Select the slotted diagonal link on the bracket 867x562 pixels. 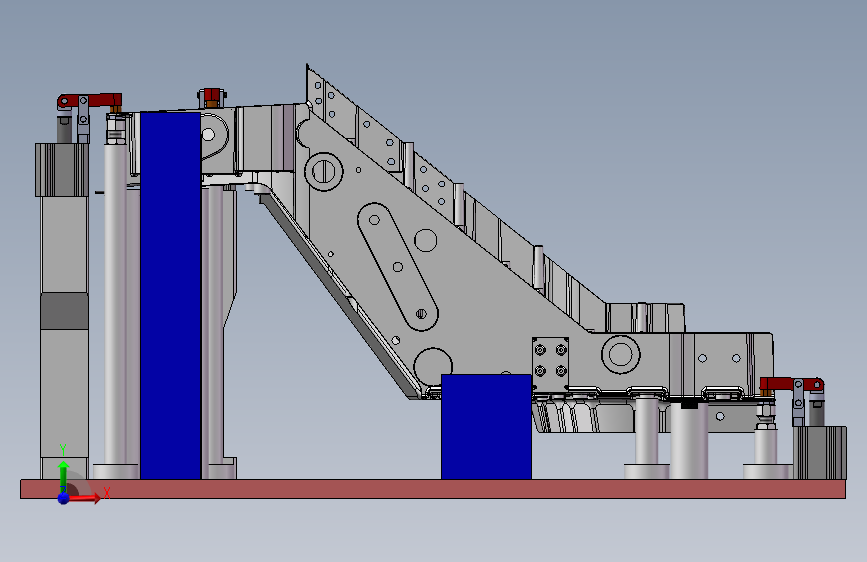click(x=398, y=267)
